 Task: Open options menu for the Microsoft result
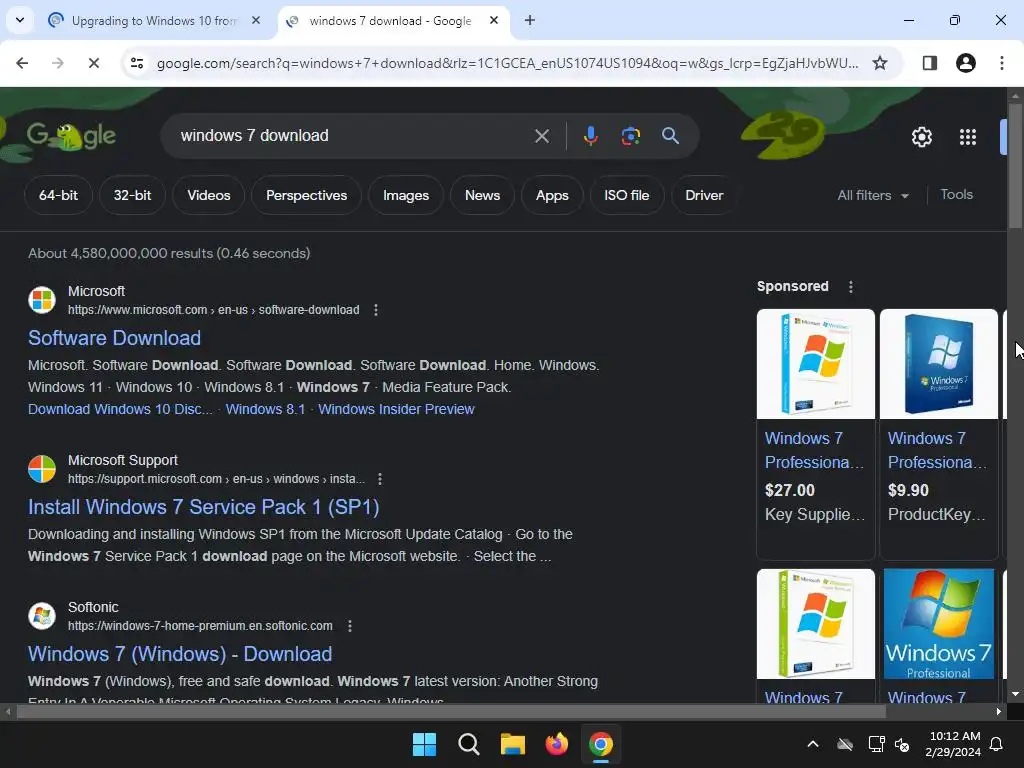pyautogui.click(x=376, y=310)
